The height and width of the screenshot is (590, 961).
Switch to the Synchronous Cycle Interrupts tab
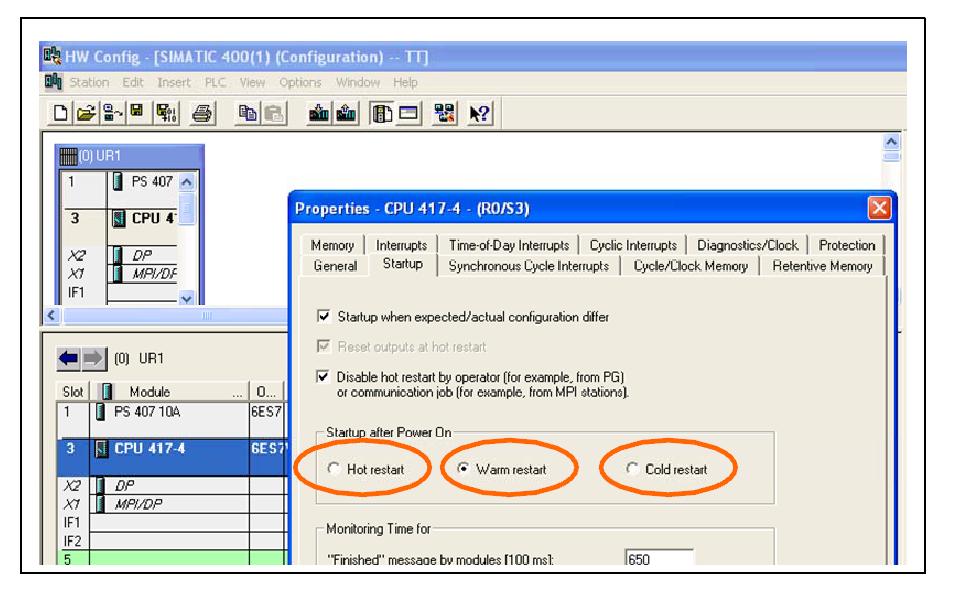528,266
